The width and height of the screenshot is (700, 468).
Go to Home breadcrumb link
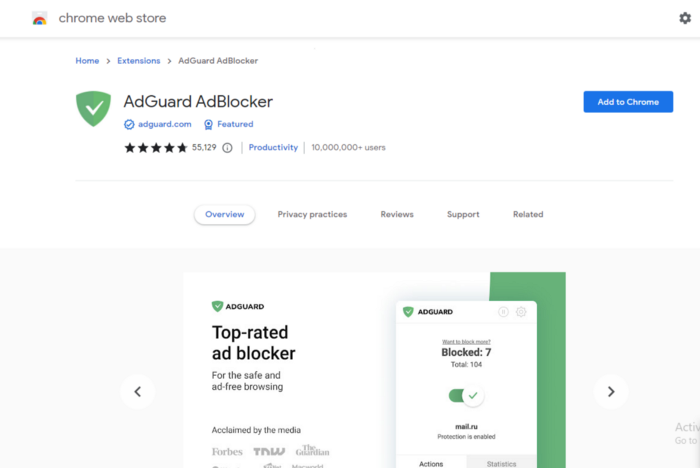coord(87,61)
